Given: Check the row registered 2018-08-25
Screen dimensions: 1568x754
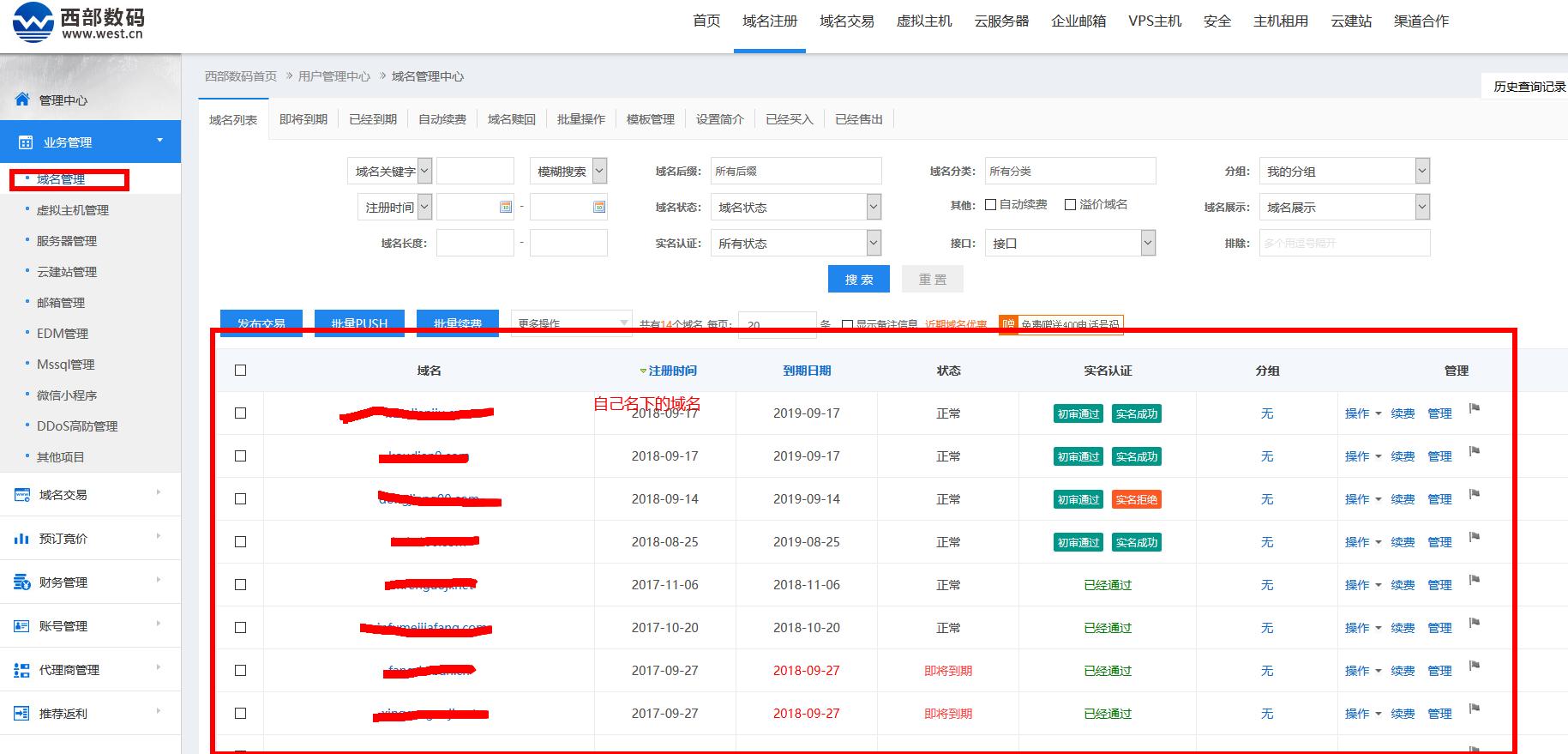Looking at the screenshot, I should tap(241, 542).
